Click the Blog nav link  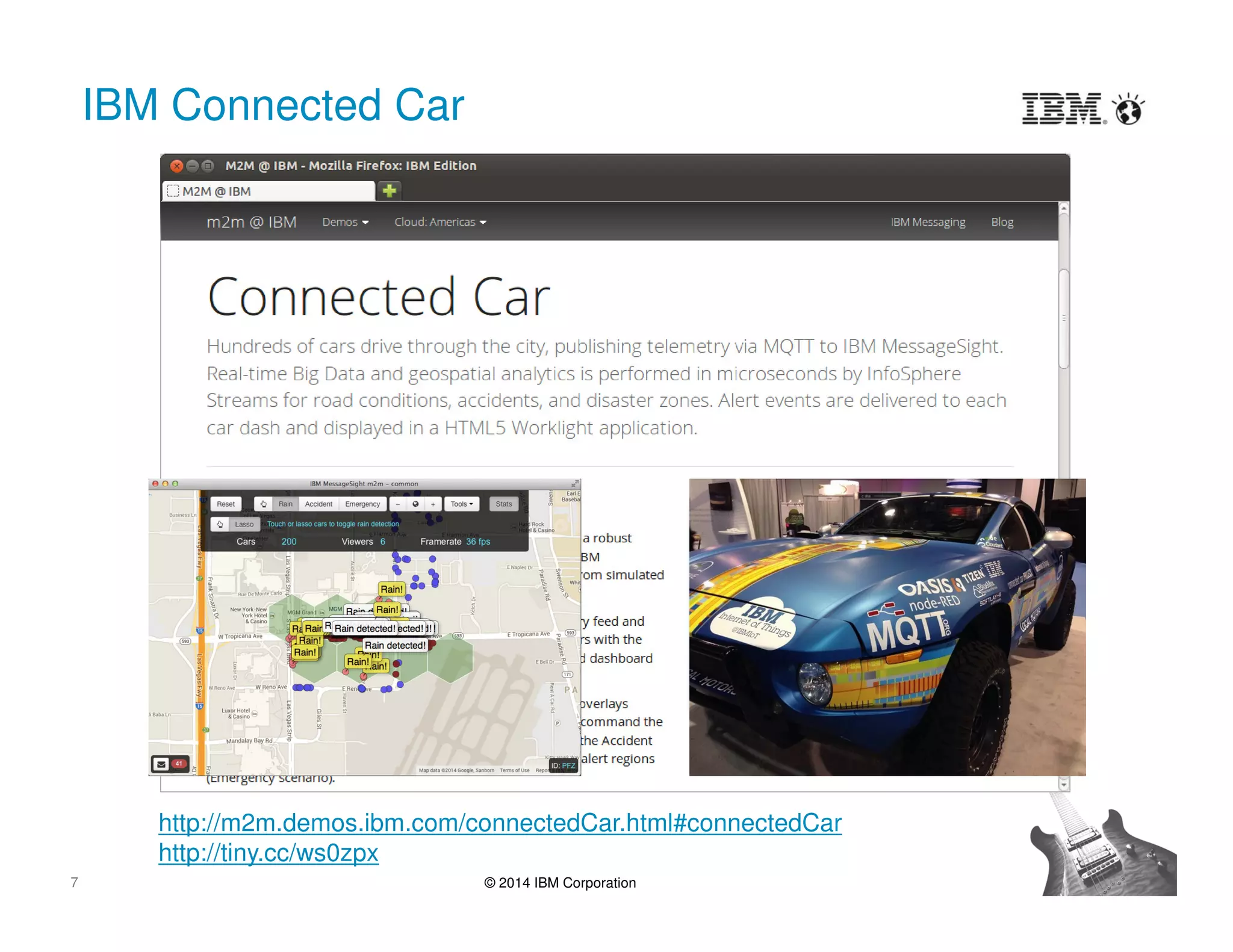[x=1002, y=222]
